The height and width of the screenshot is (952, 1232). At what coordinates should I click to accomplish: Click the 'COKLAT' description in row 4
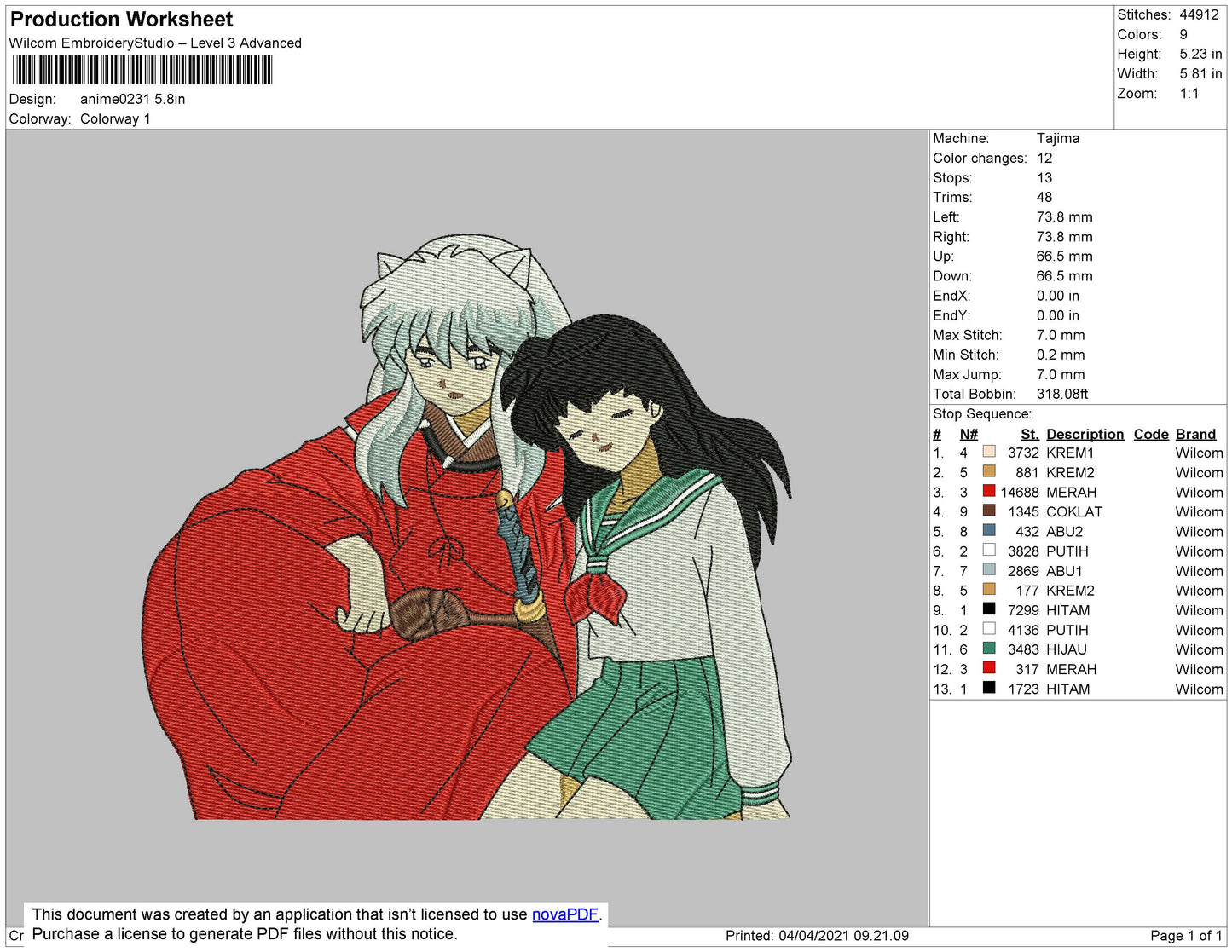(x=1074, y=511)
